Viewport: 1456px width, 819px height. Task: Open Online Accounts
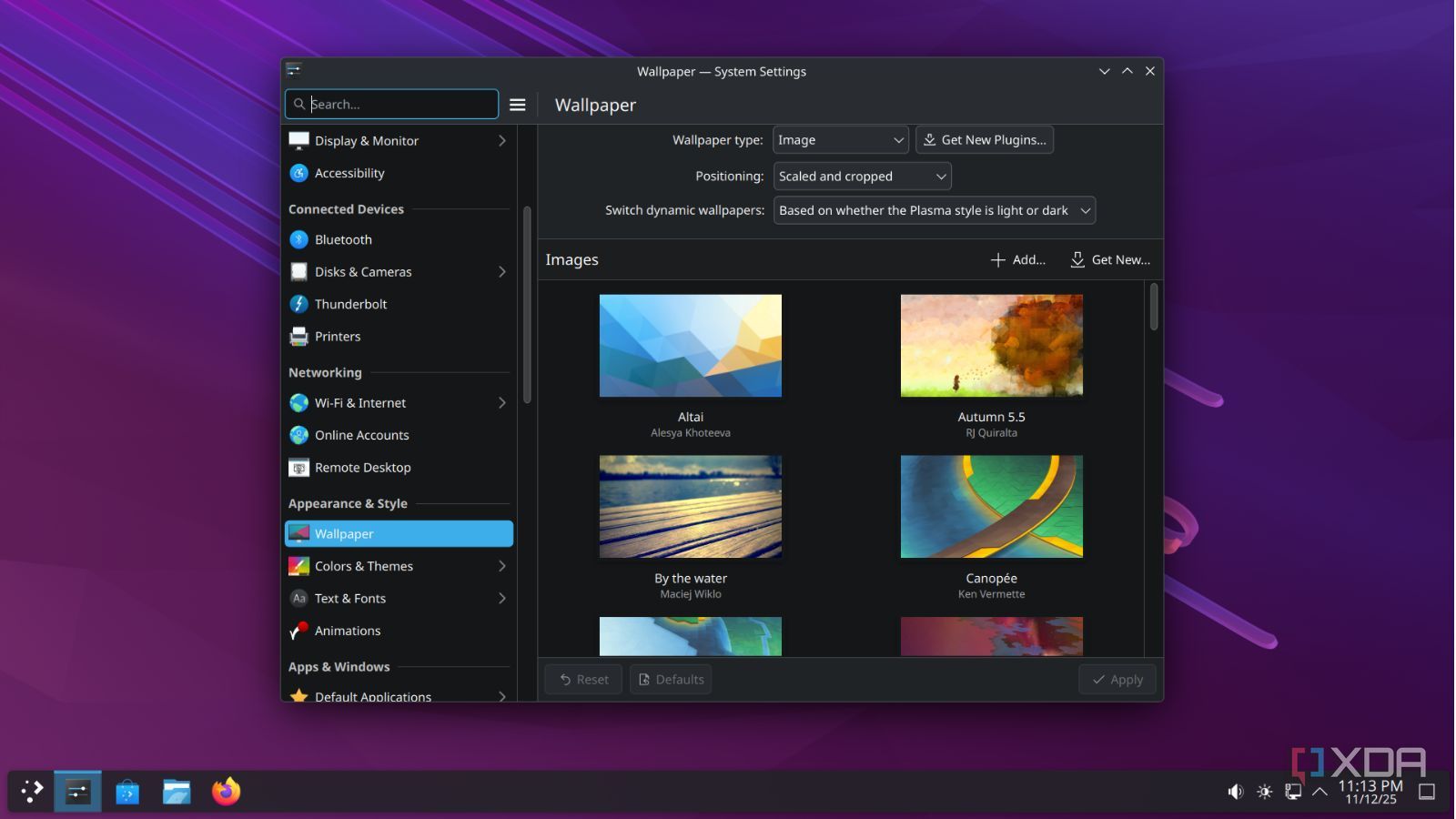click(x=399, y=435)
